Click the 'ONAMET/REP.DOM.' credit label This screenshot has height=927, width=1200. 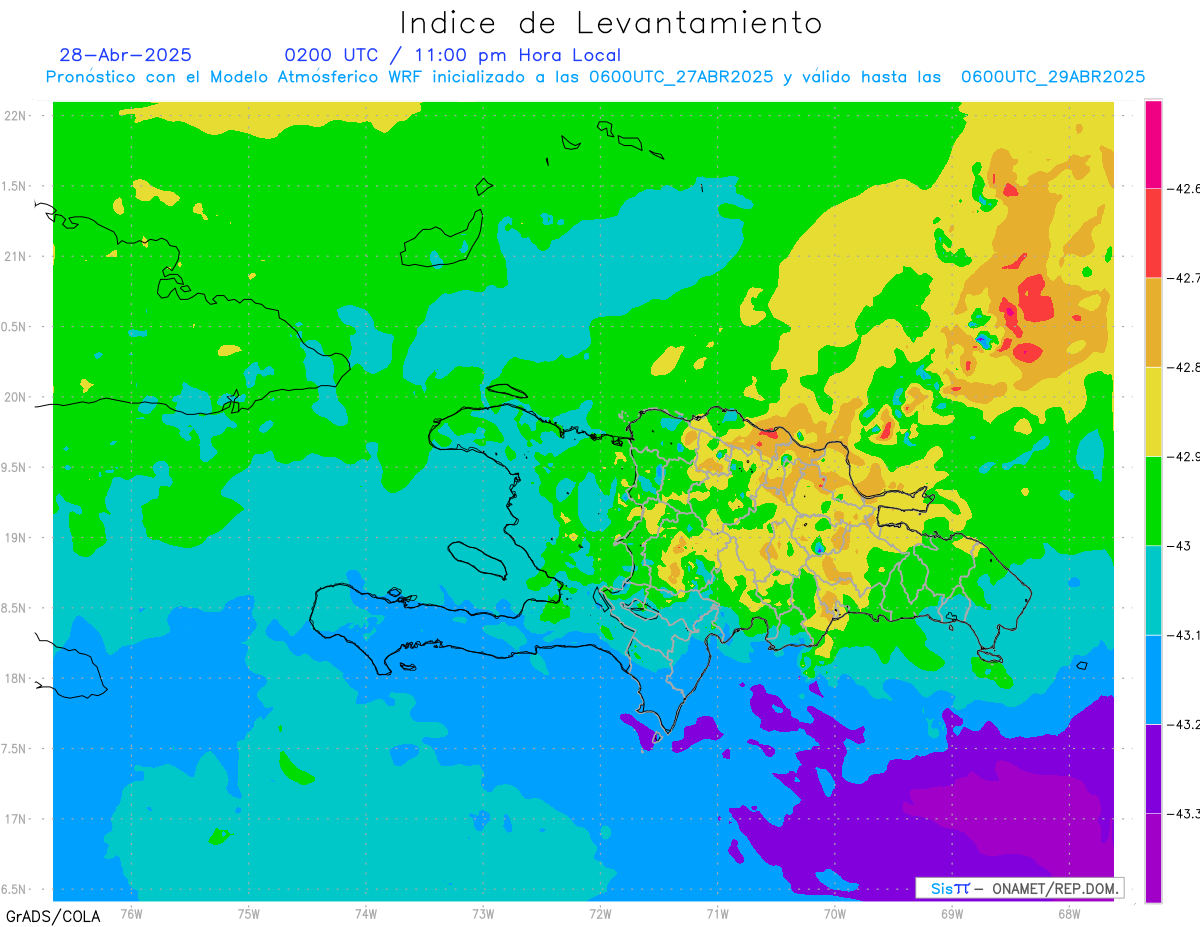coord(1054,888)
